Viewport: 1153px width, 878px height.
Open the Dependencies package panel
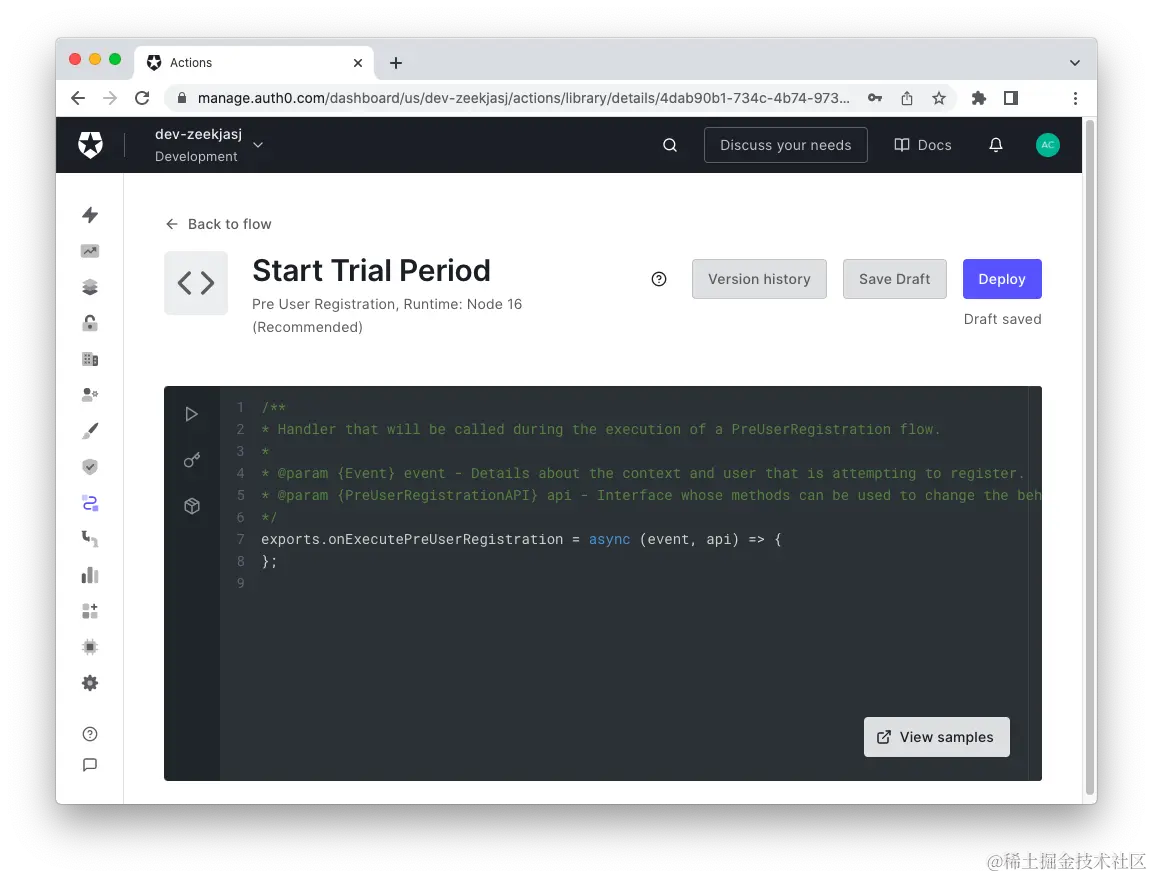click(x=192, y=506)
